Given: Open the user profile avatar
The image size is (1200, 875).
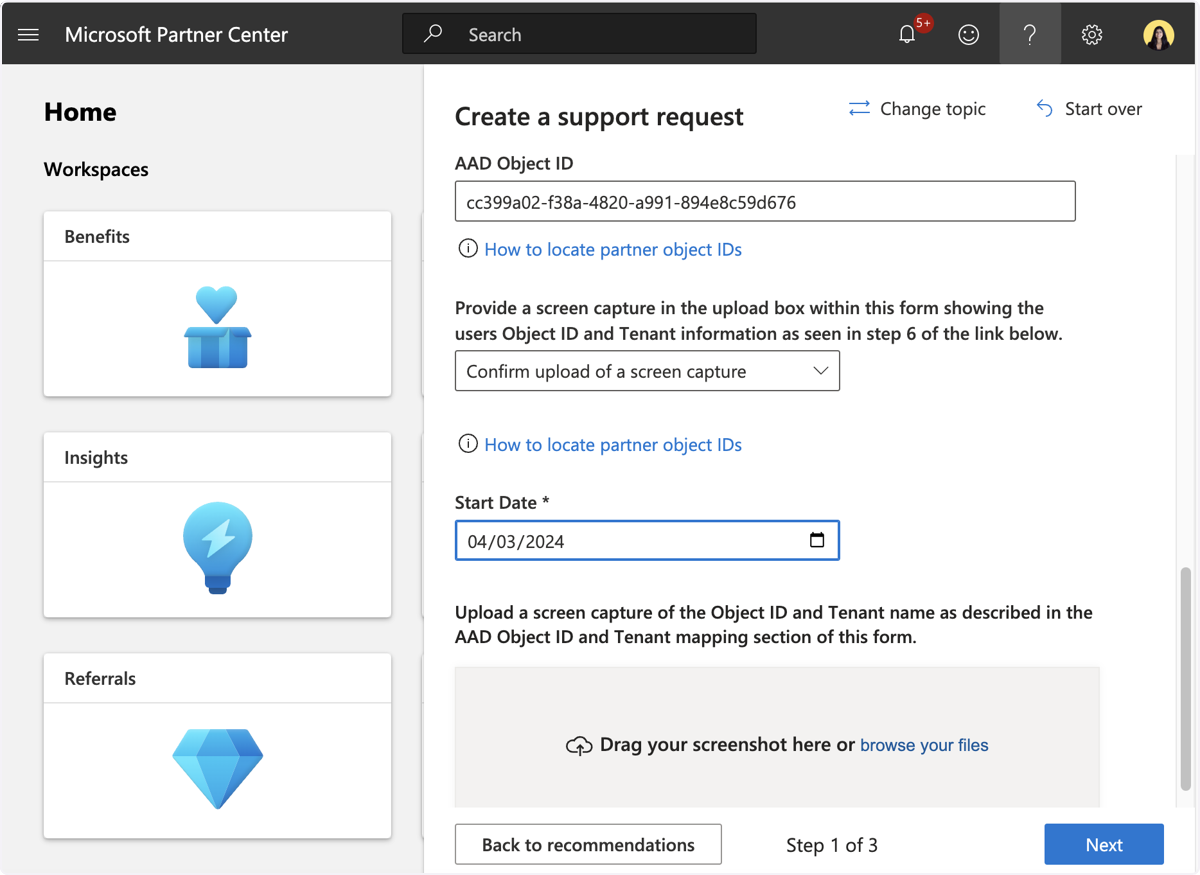Looking at the screenshot, I should 1158,35.
